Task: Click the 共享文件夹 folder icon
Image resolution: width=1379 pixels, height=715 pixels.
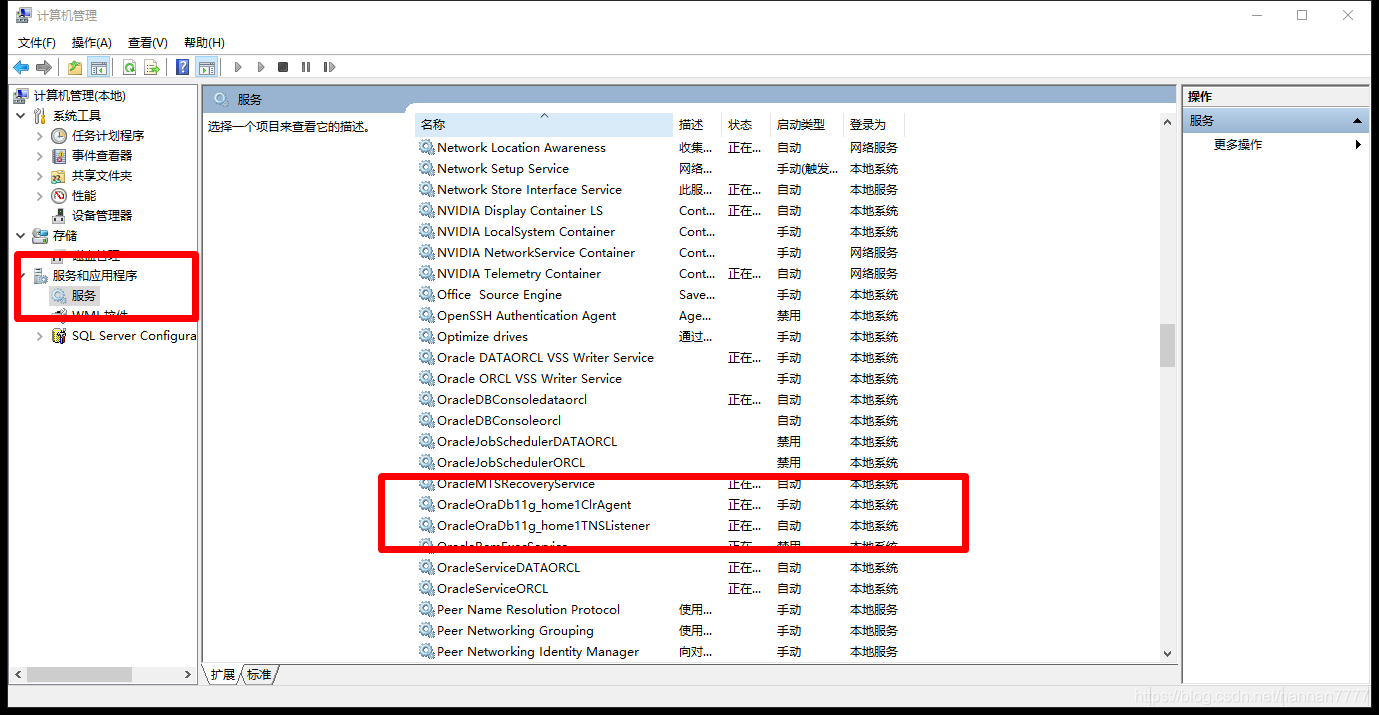Action: click(60, 175)
